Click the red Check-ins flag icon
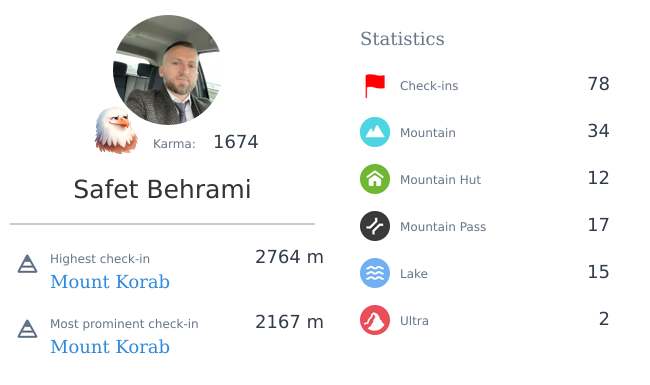The image size is (650, 385). (x=375, y=86)
